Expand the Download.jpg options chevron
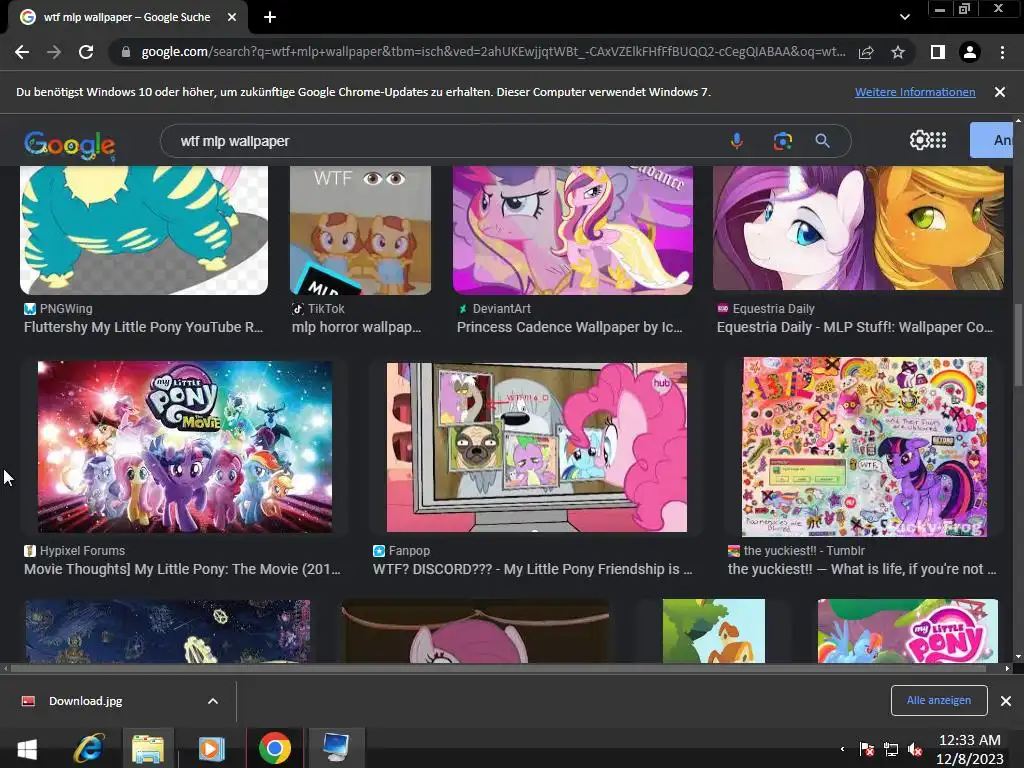Image resolution: width=1024 pixels, height=768 pixels. coord(213,701)
